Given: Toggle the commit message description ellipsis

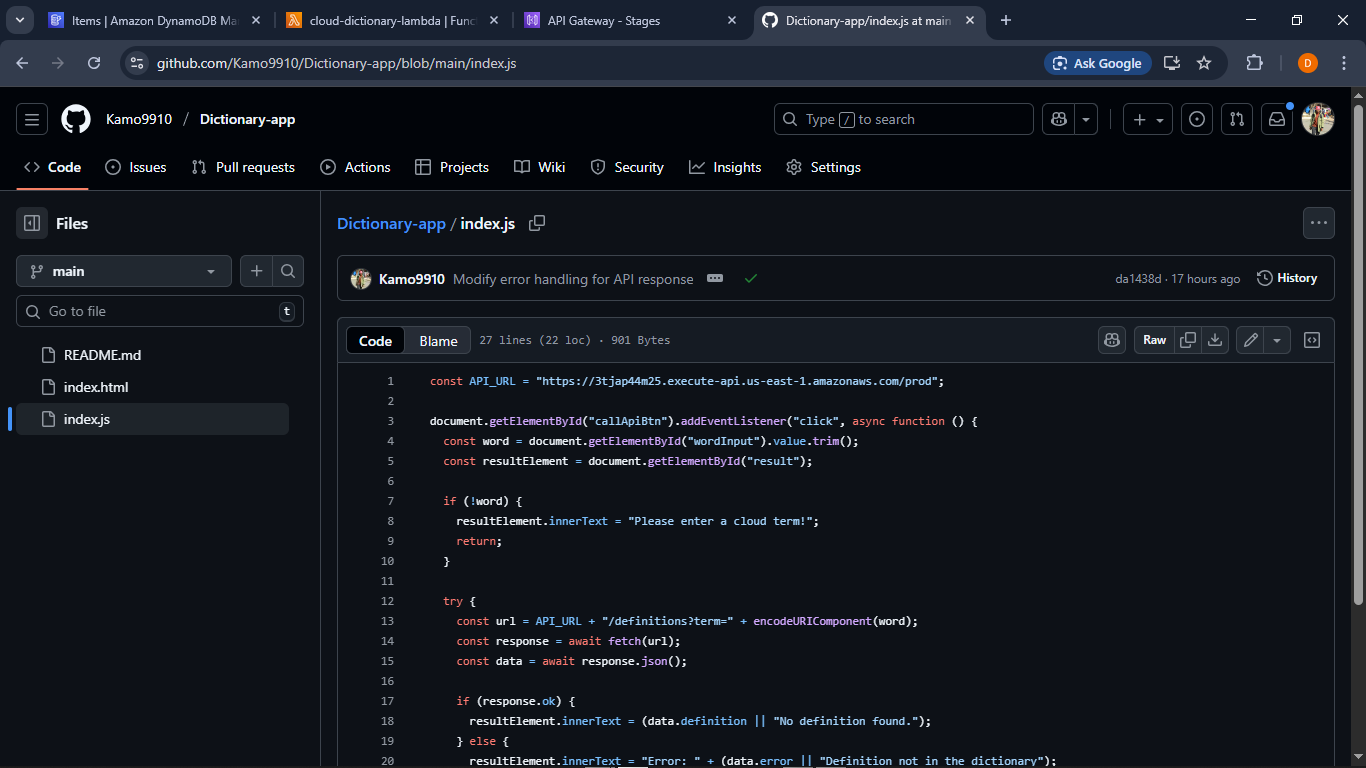Looking at the screenshot, I should pyautogui.click(x=715, y=279).
